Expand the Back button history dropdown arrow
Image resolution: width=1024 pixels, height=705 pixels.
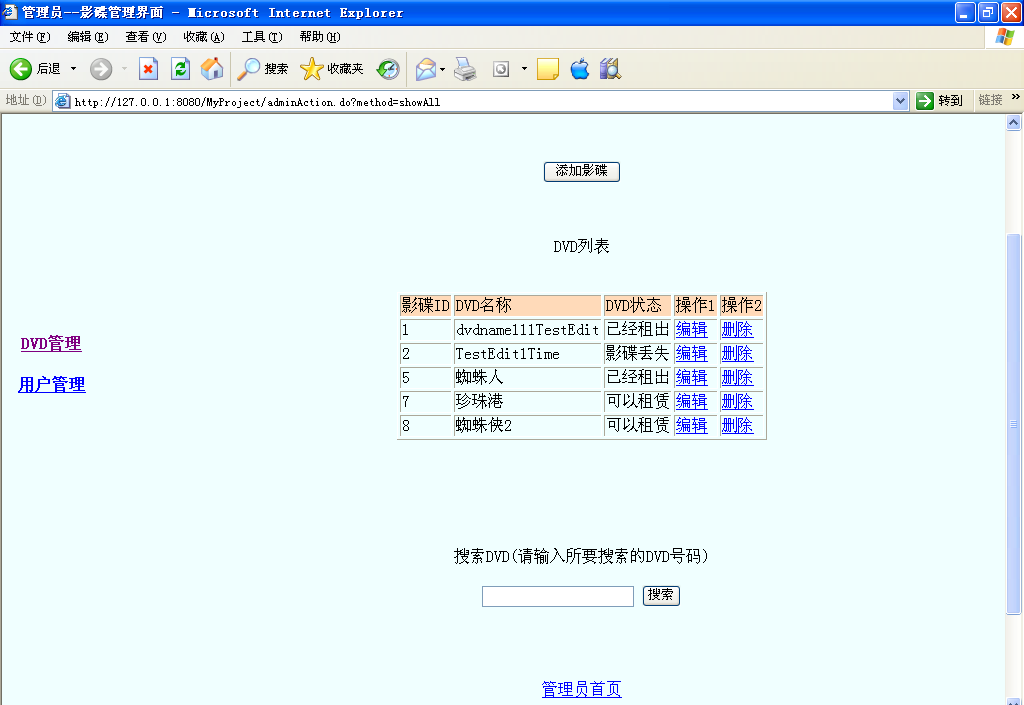tap(73, 69)
